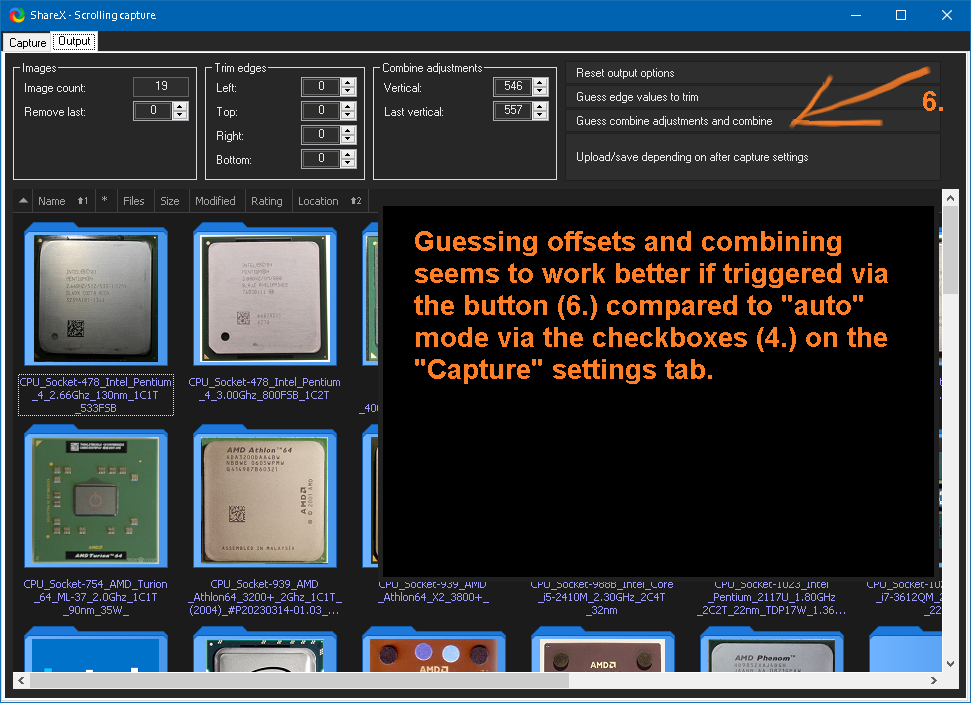
Task: Select AMD Turion 64 ML-37 folder thumbnail
Action: tap(96, 497)
